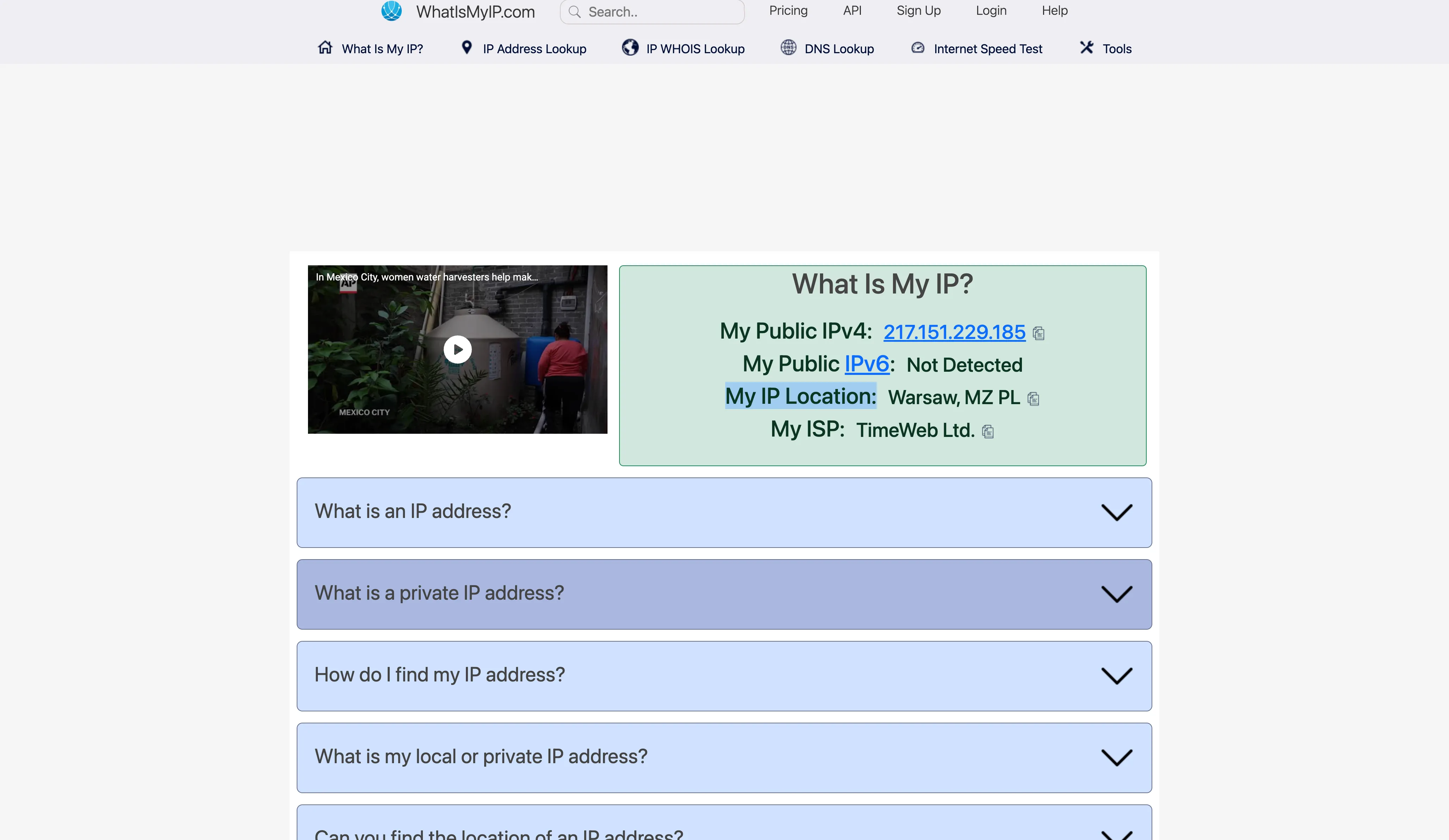Expand the What is a private IP address section
This screenshot has height=840, width=1449.
coord(724,592)
